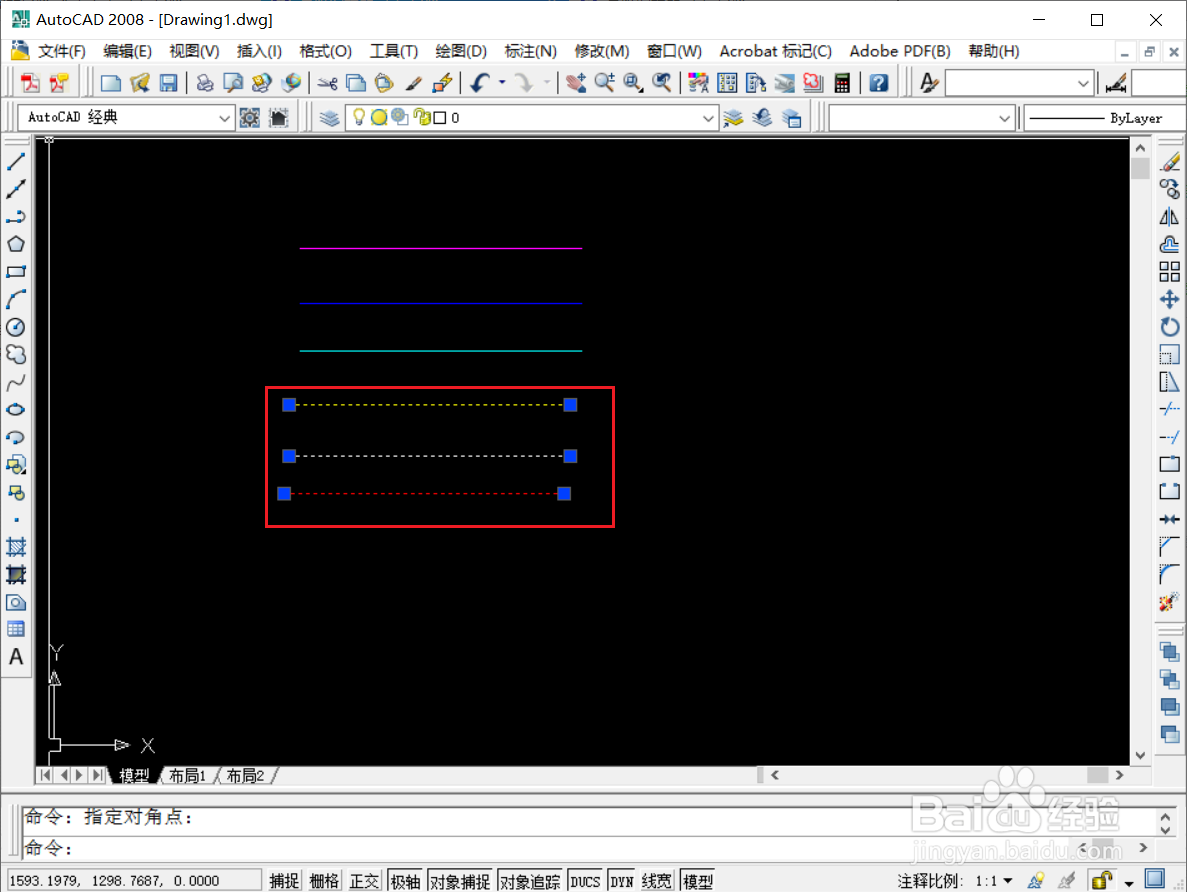Select the Circle tool
Viewport: 1187px width, 892px height.
point(16,327)
